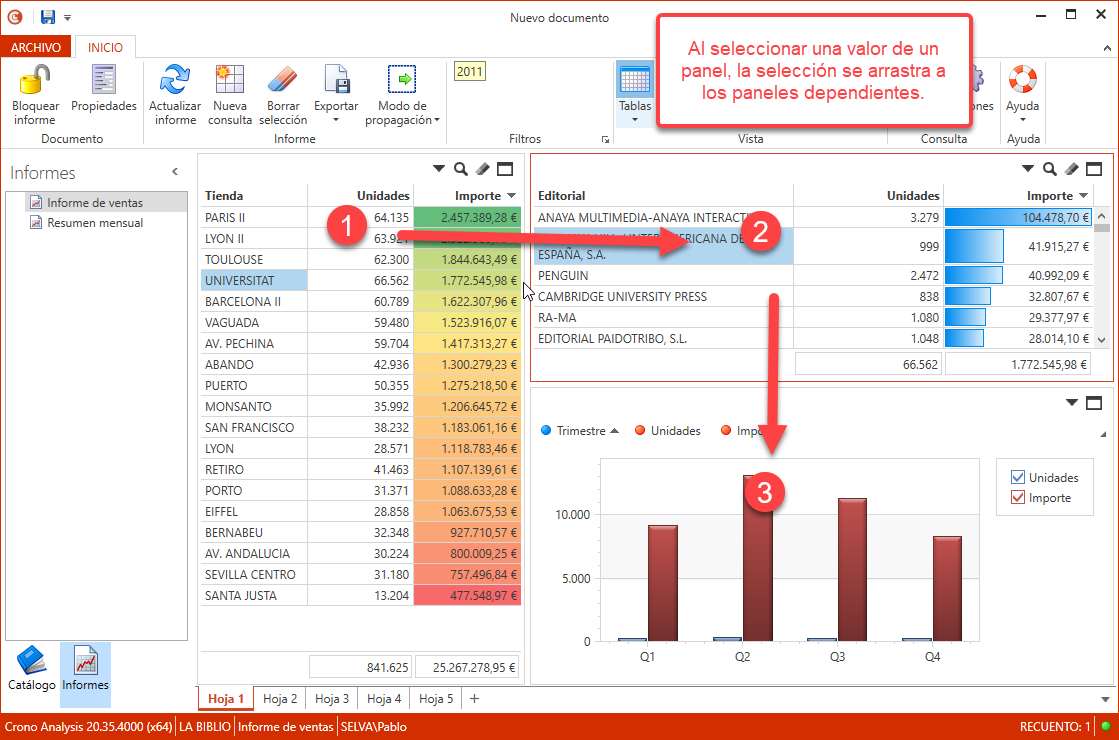Click the Borrar selección eraser icon
This screenshot has height=740, width=1119.
tap(283, 79)
